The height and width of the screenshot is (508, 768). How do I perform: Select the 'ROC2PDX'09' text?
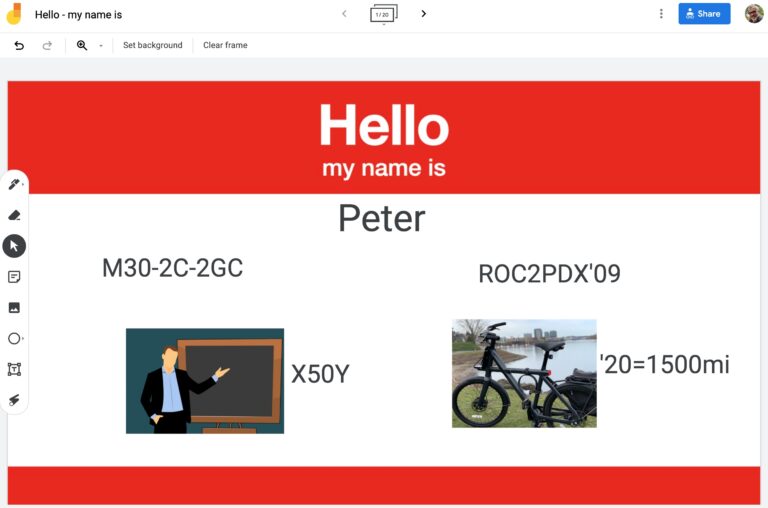pyautogui.click(x=550, y=273)
